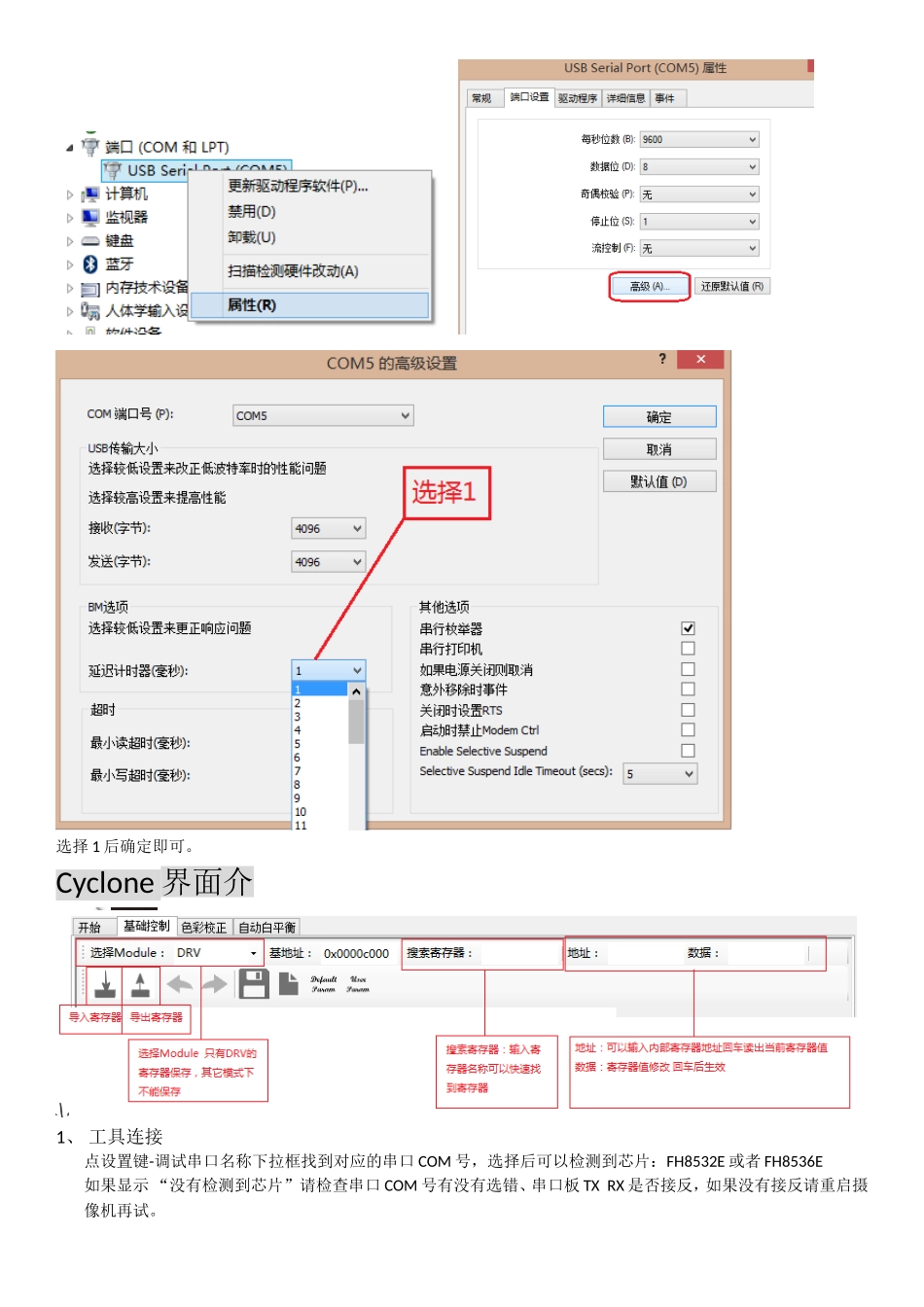The image size is (924, 1307).
Task: Open the 流控制 dropdown
Action: click(699, 248)
